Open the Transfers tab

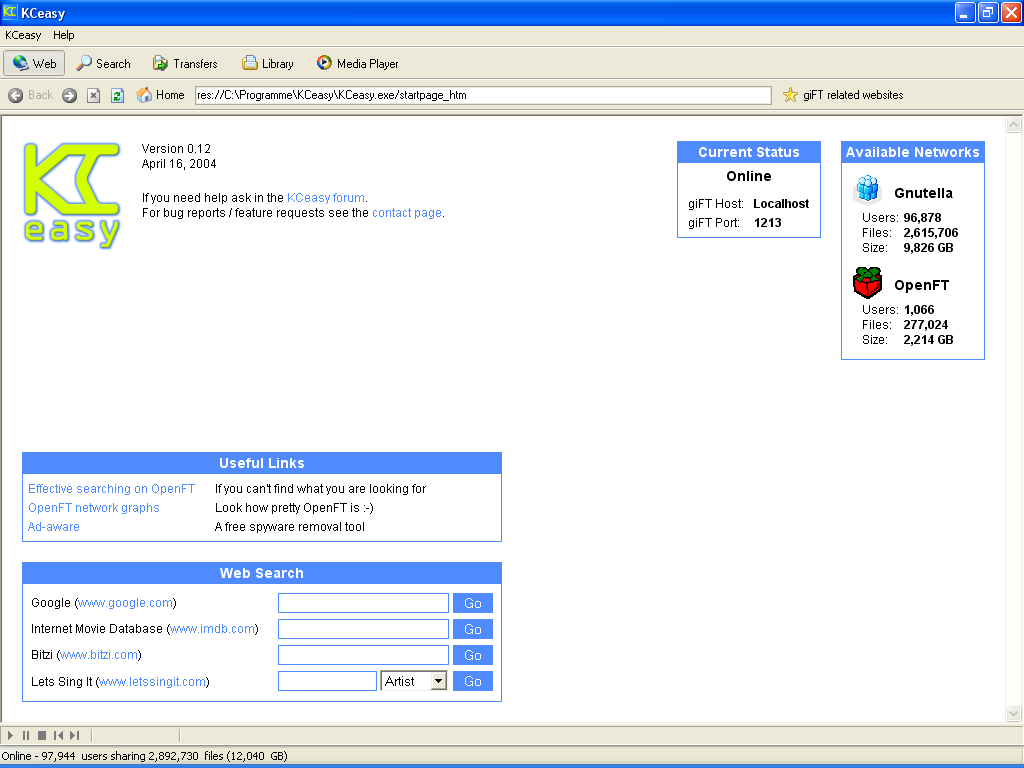185,63
